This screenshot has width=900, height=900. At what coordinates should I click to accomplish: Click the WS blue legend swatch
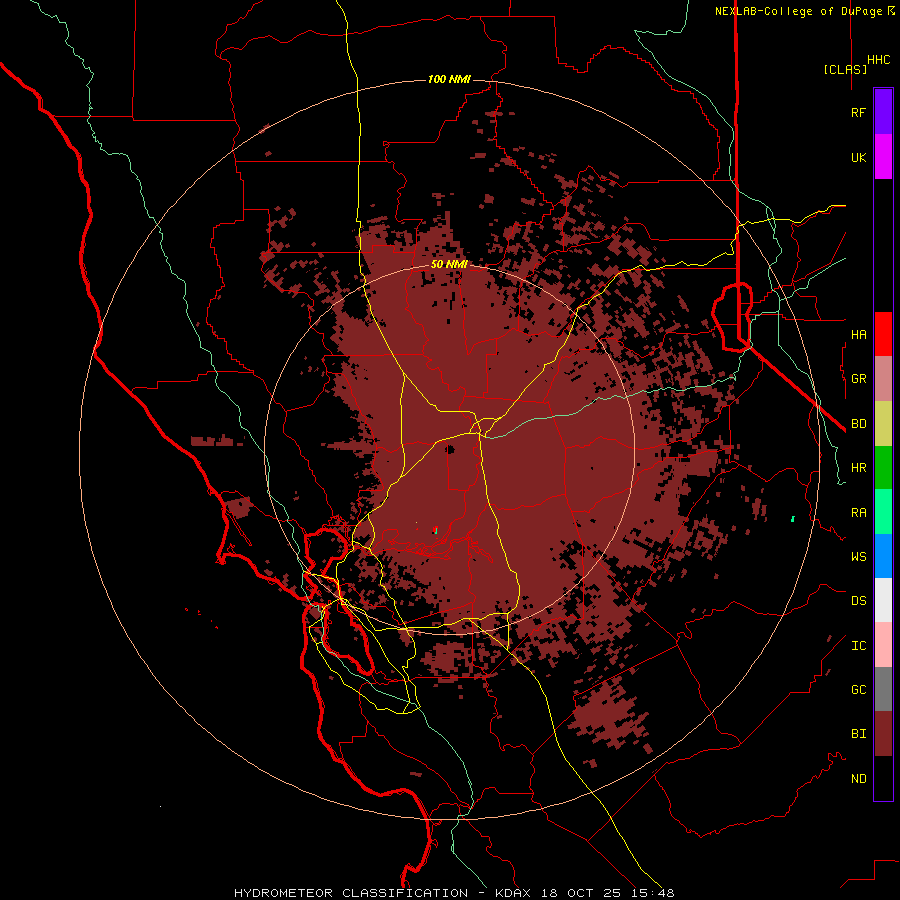[x=883, y=556]
